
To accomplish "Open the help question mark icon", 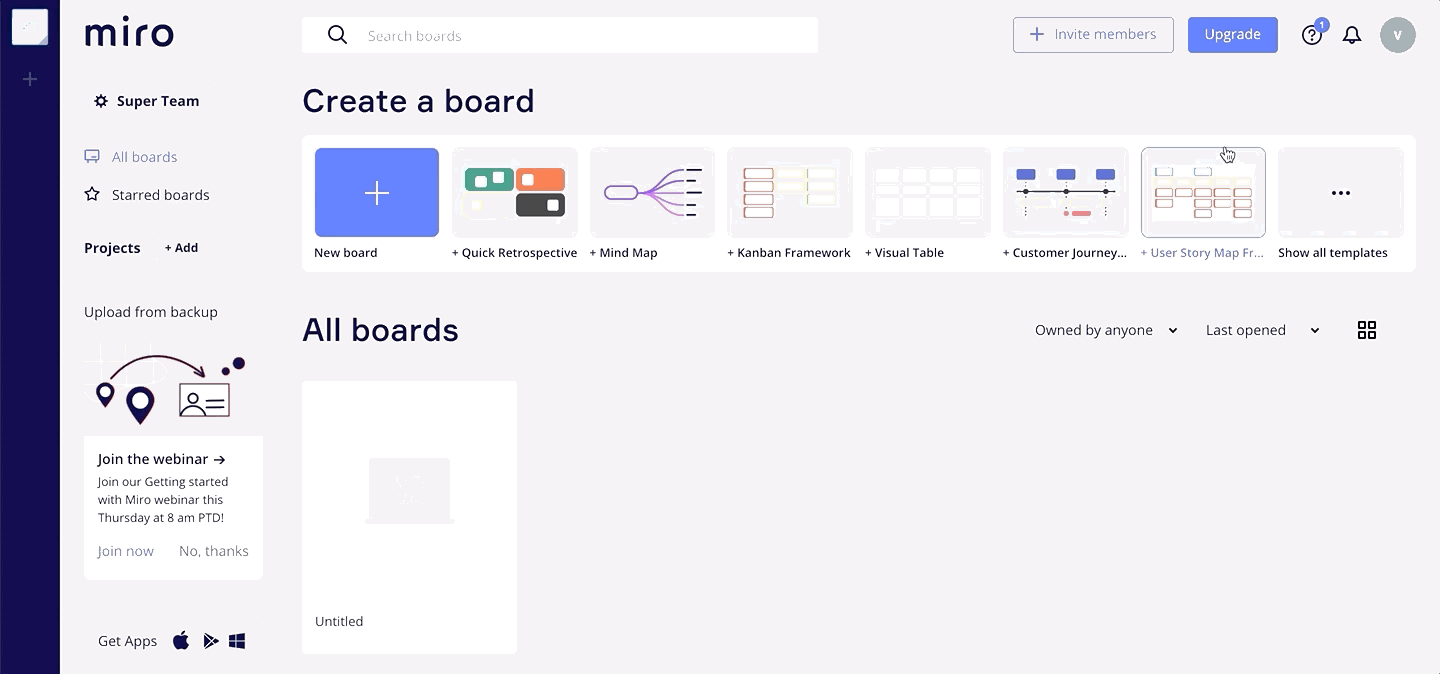I will pos(1312,35).
